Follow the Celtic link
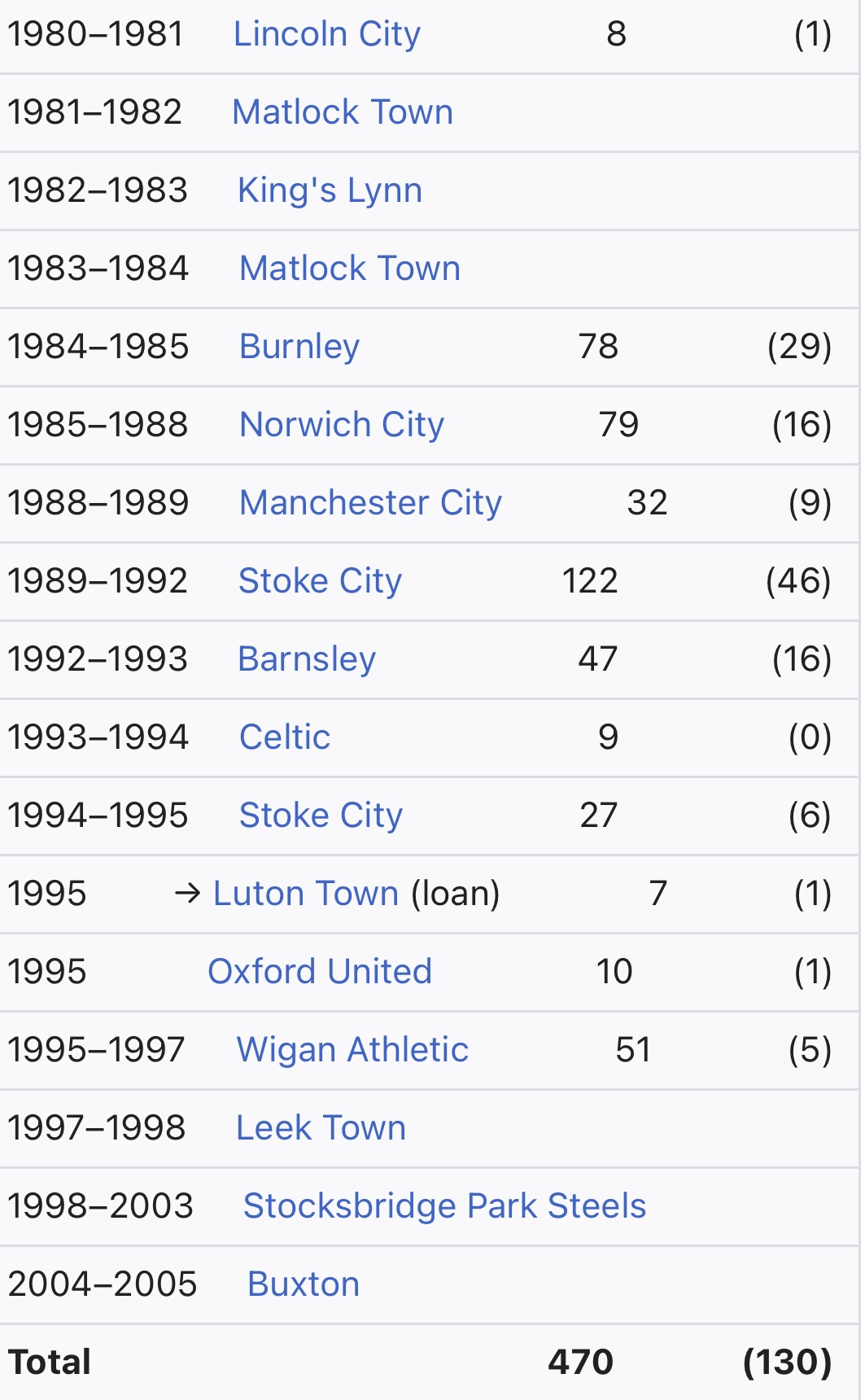This screenshot has height=1400, width=865. [285, 737]
